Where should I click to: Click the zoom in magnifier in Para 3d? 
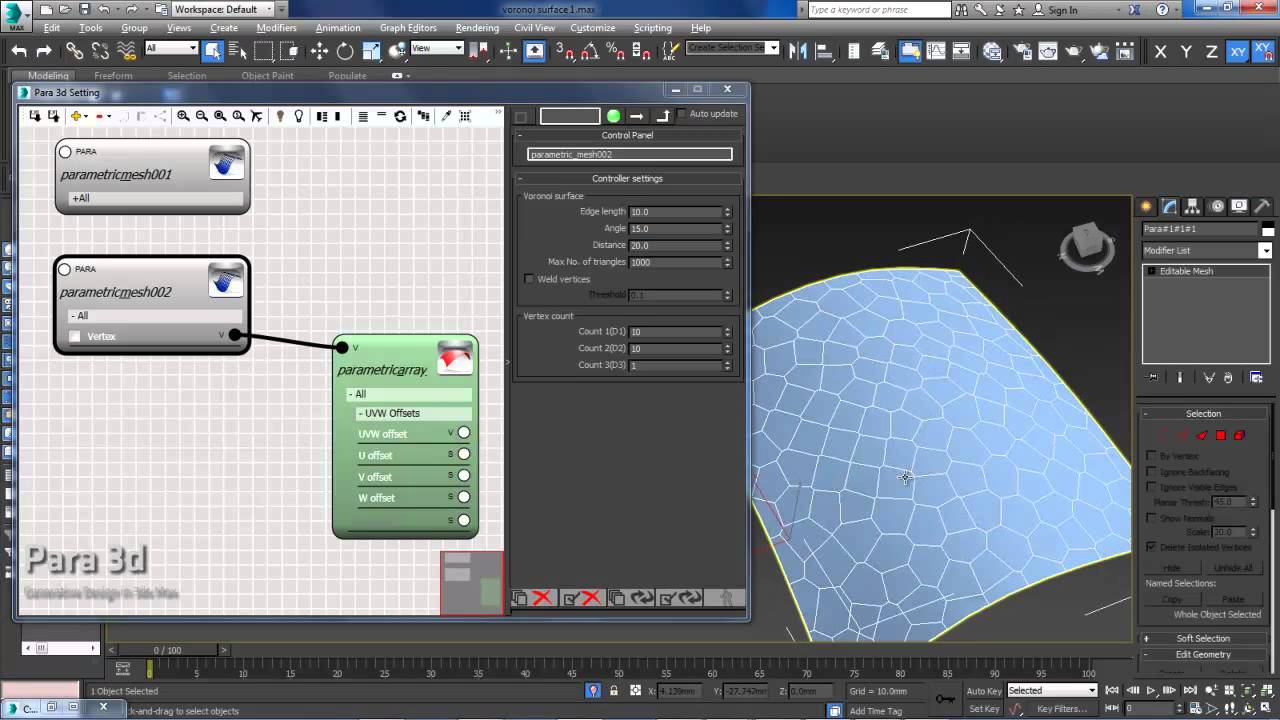pyautogui.click(x=183, y=116)
